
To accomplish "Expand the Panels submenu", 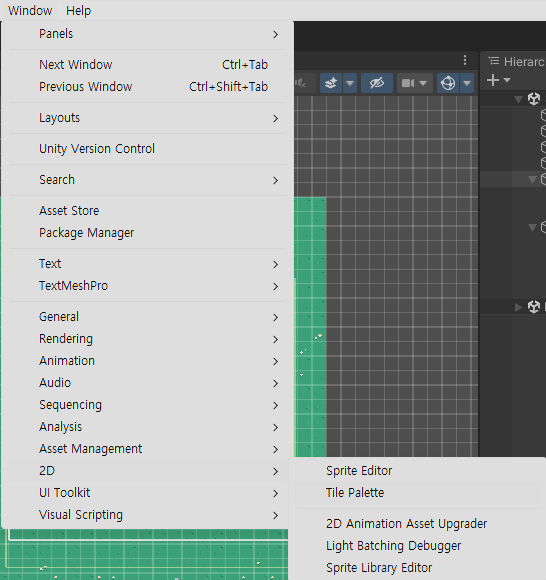I will pyautogui.click(x=147, y=34).
